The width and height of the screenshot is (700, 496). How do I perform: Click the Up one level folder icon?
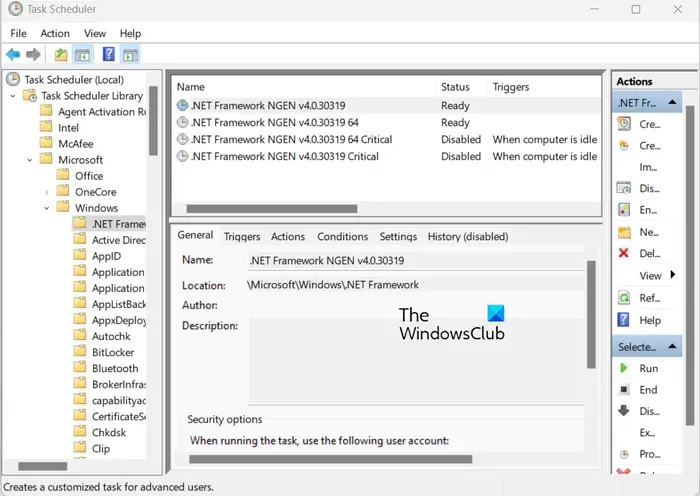tap(61, 55)
